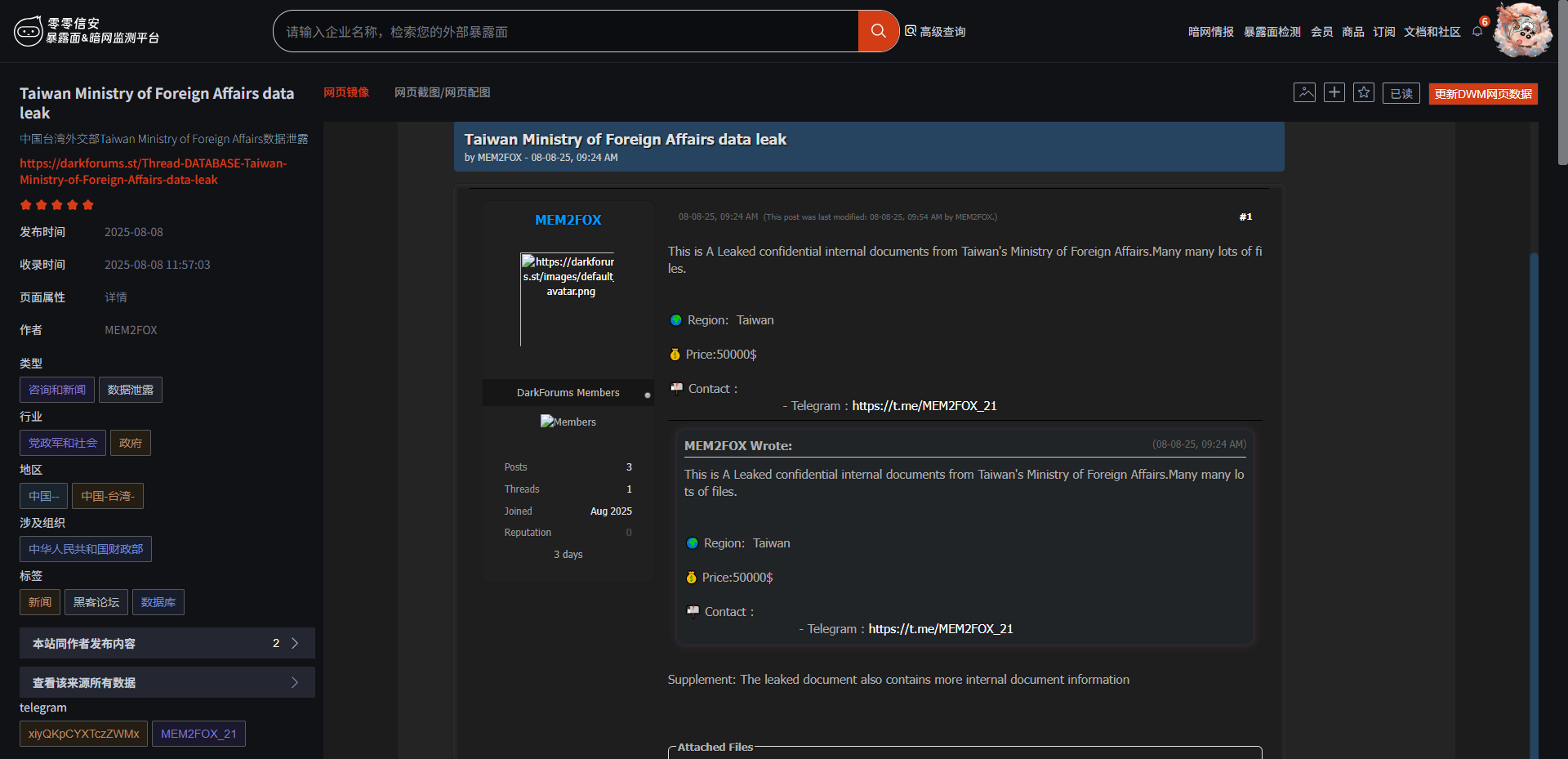Click the five-star rating row
Screen dimensions: 1568x759
pyautogui.click(x=57, y=205)
